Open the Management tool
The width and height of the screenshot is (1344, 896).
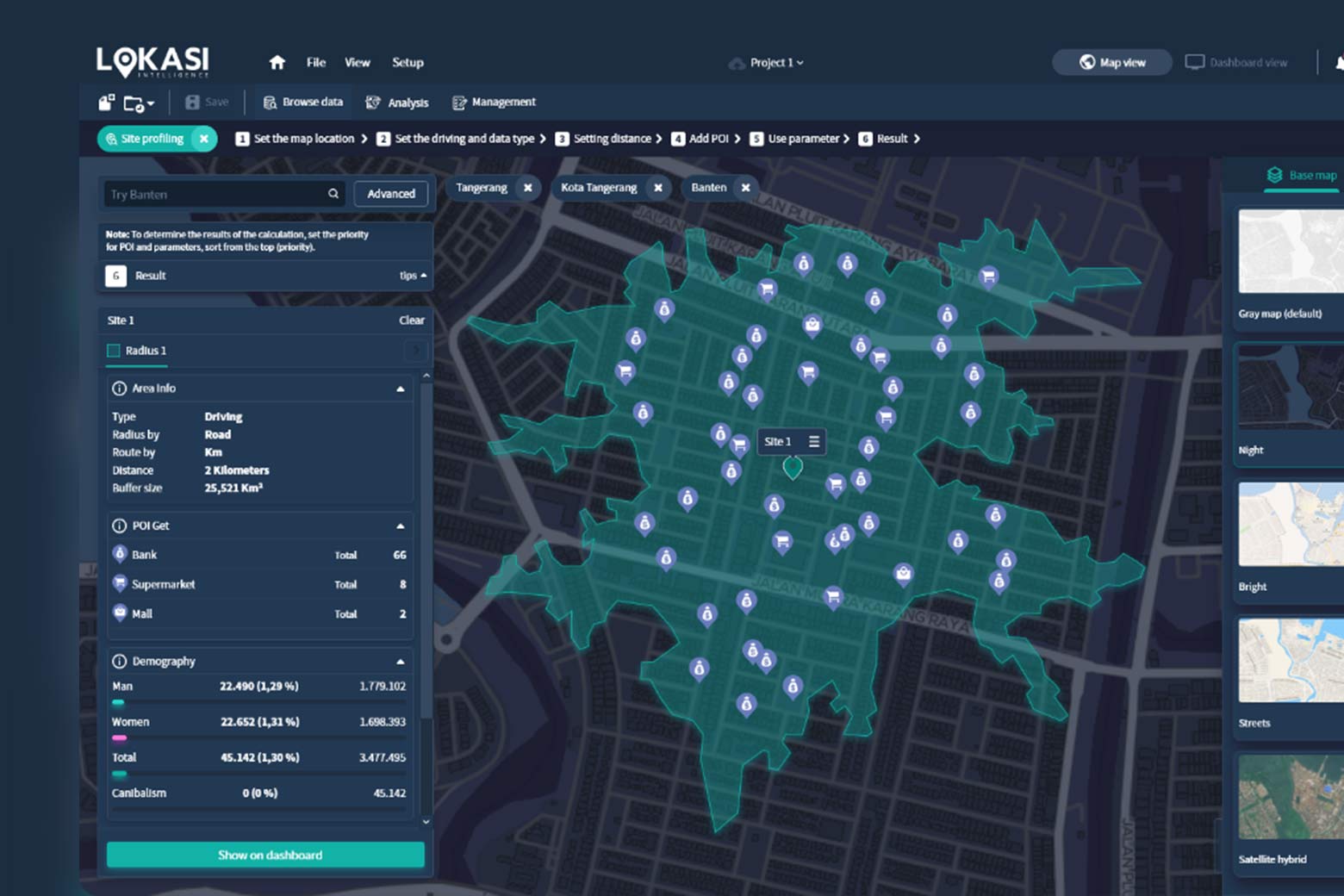click(494, 102)
